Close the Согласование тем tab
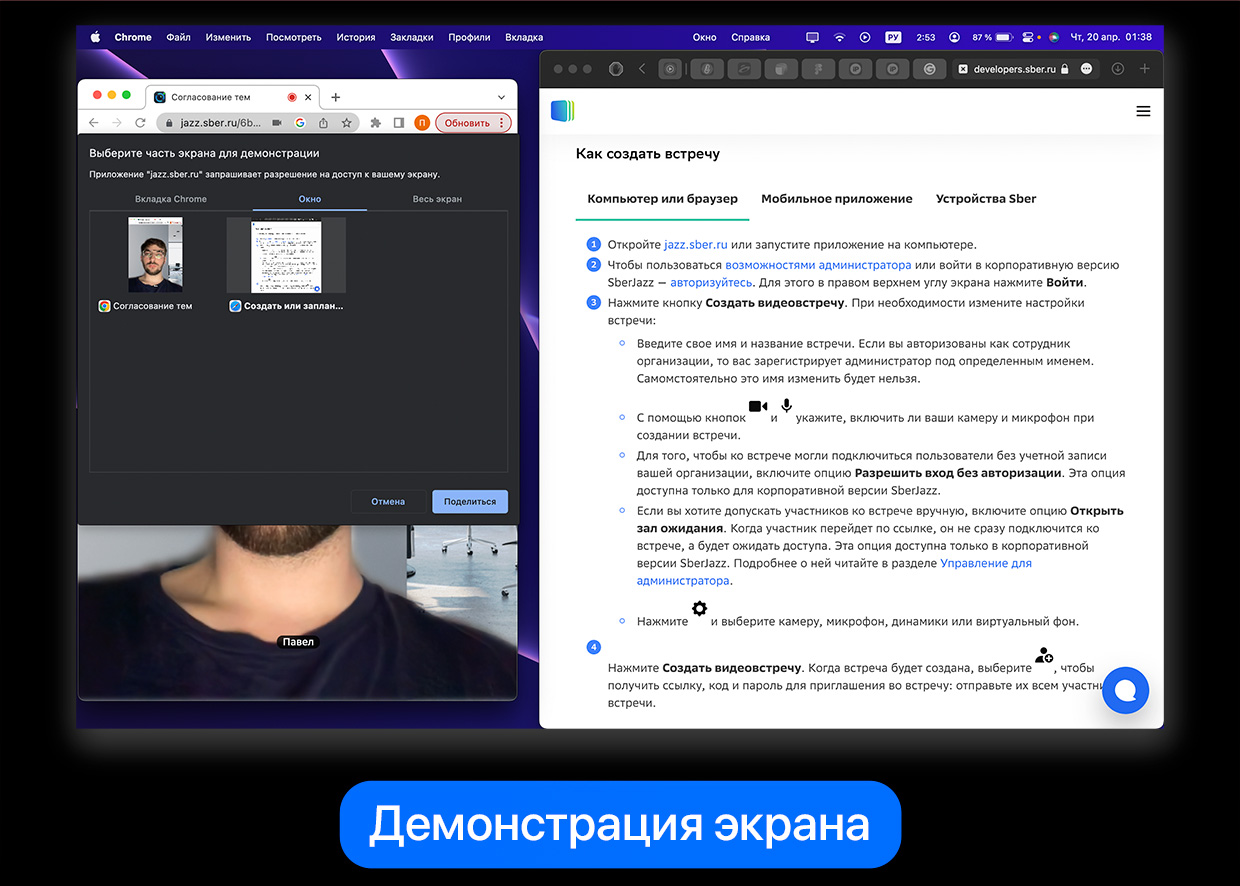This screenshot has height=886, width=1240. [x=308, y=97]
